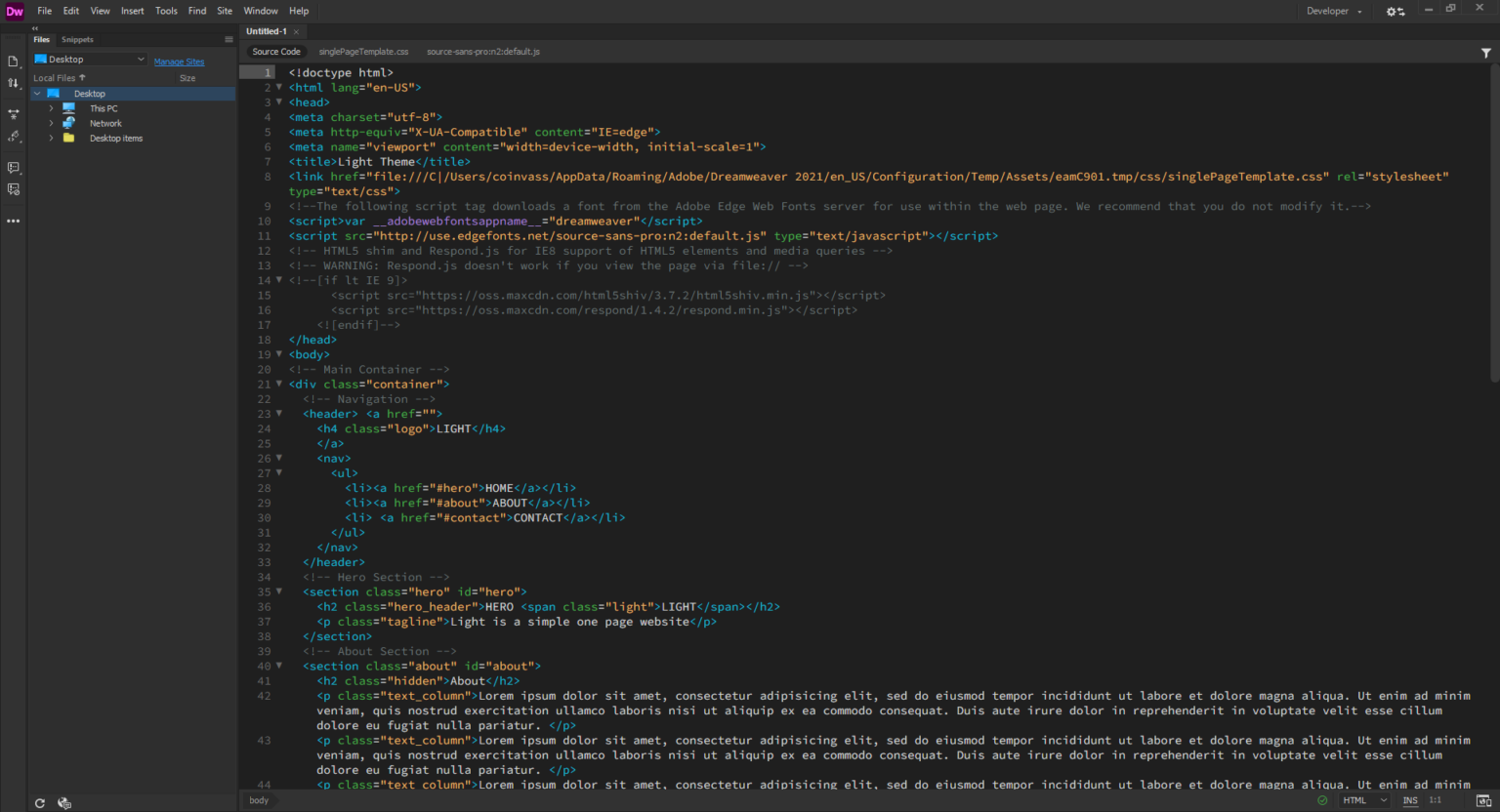Image resolution: width=1500 pixels, height=812 pixels.
Task: Click the Manage Sites link
Action: click(x=179, y=61)
